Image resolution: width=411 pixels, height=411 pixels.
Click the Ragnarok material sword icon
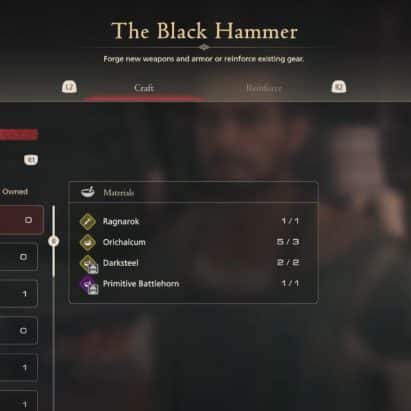click(x=88, y=221)
